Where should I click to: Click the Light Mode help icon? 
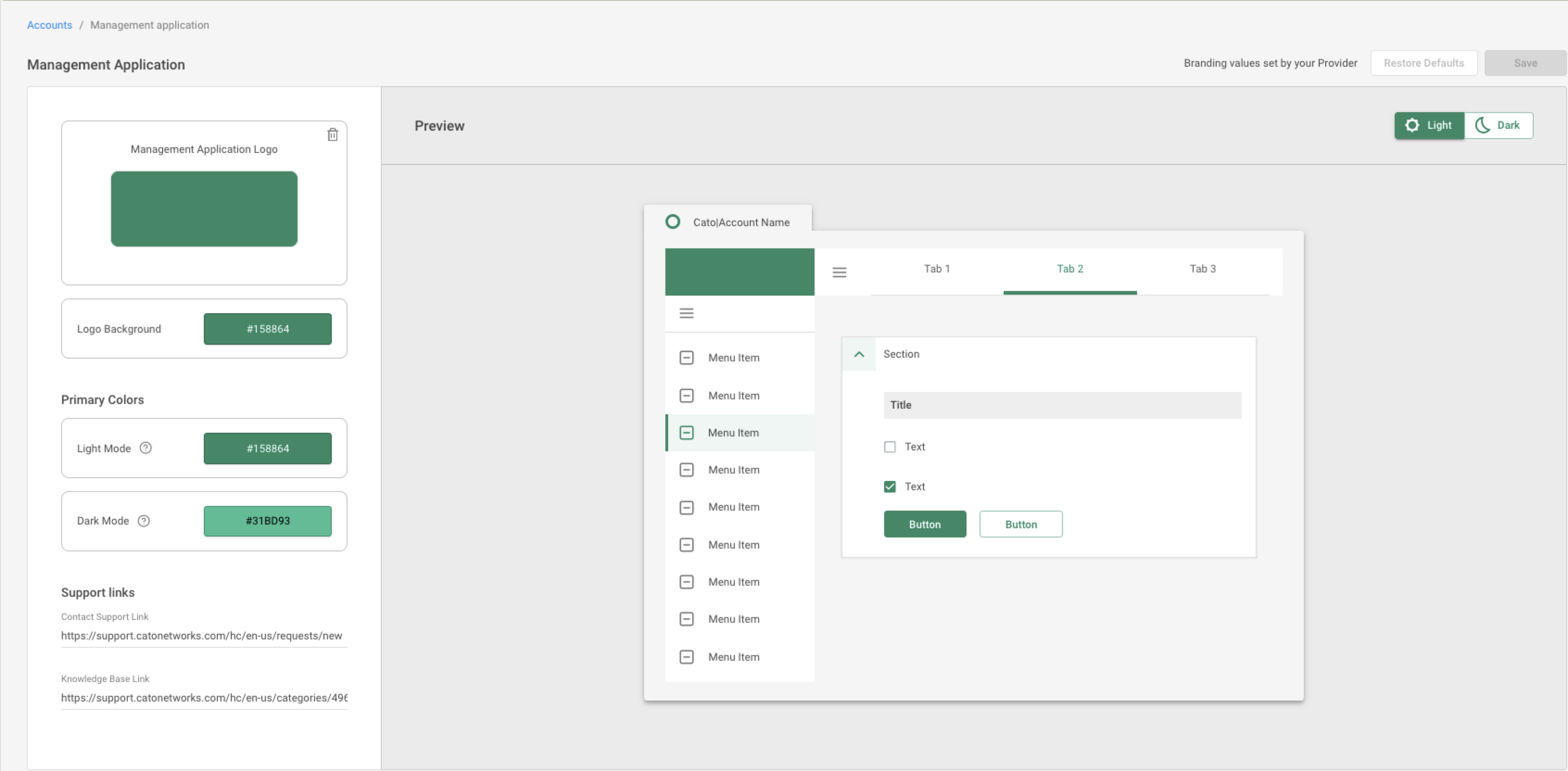pos(145,448)
